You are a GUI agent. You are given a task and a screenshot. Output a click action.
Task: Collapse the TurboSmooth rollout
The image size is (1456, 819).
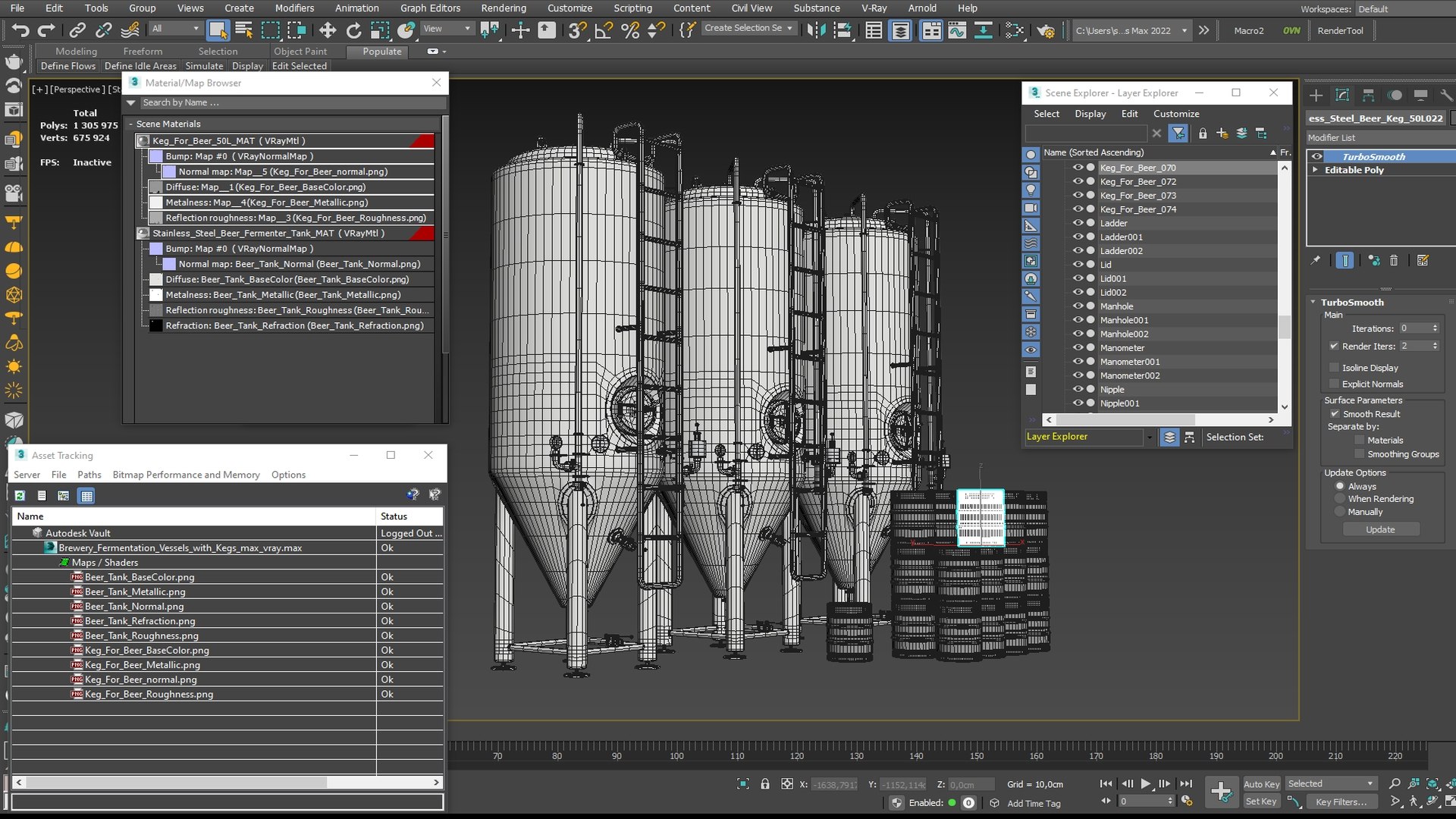(1313, 302)
